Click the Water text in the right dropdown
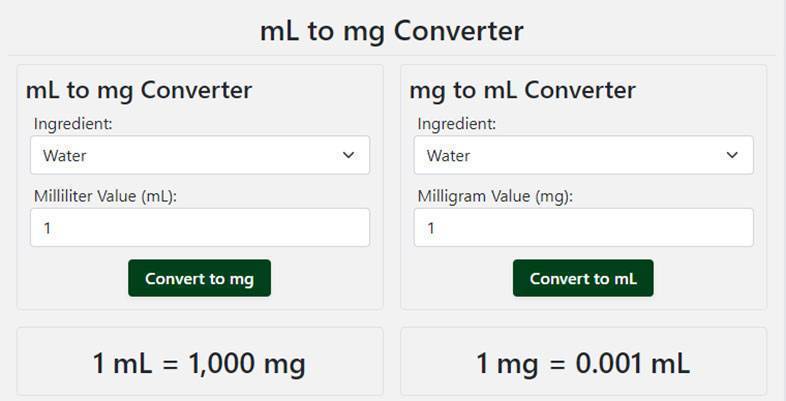786x401 pixels. pos(449,156)
